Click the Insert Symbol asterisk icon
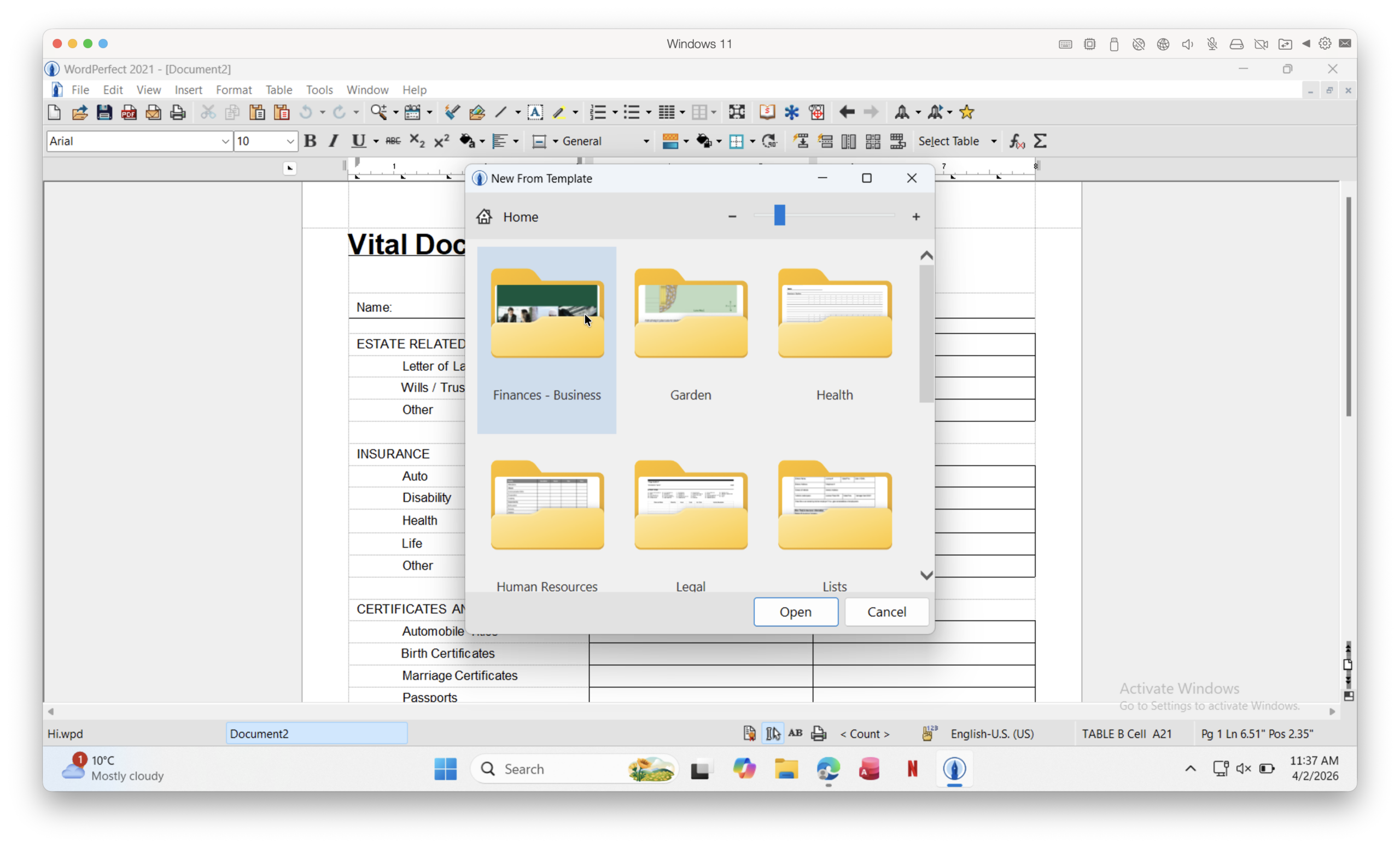 coord(791,112)
